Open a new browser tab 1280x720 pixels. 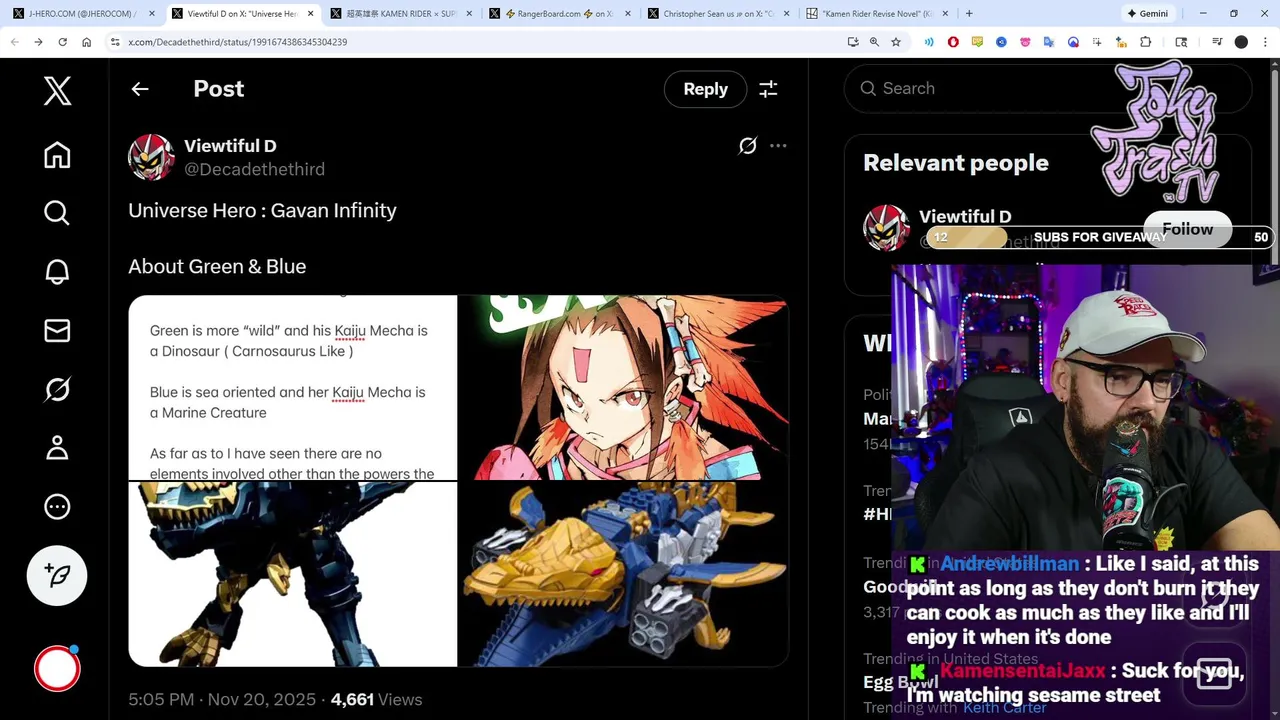[969, 14]
